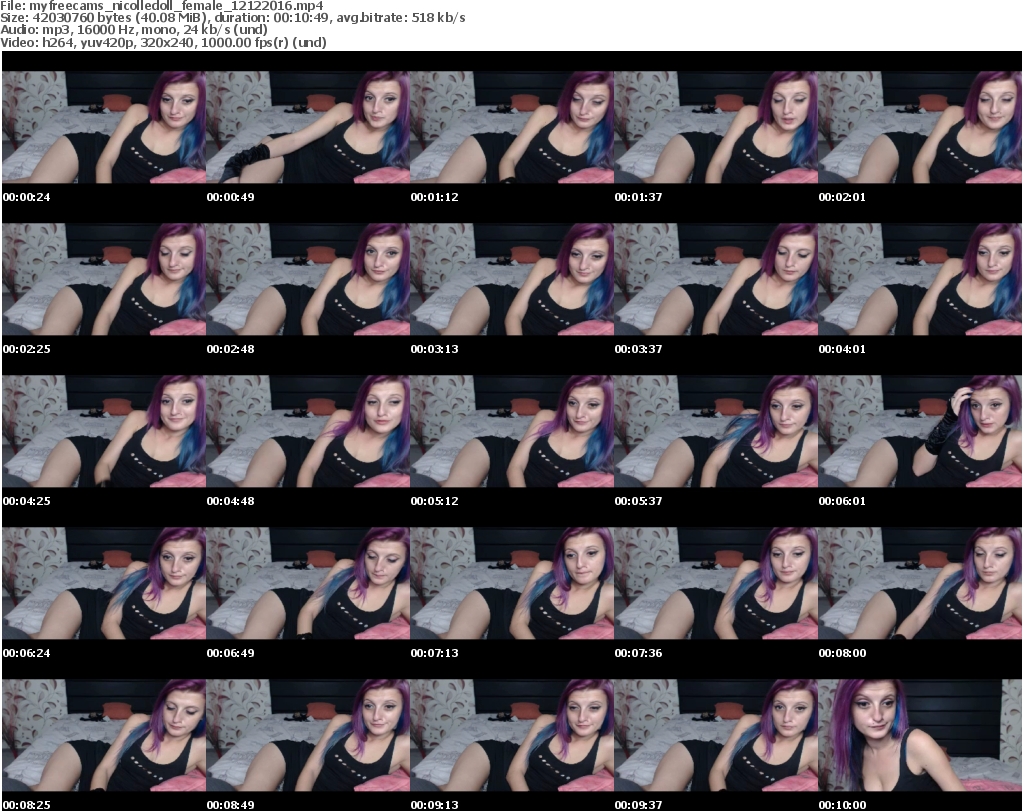Select the thumbnail frame at 00:05:12
Viewport: 1024px width, 811px height.
click(512, 431)
